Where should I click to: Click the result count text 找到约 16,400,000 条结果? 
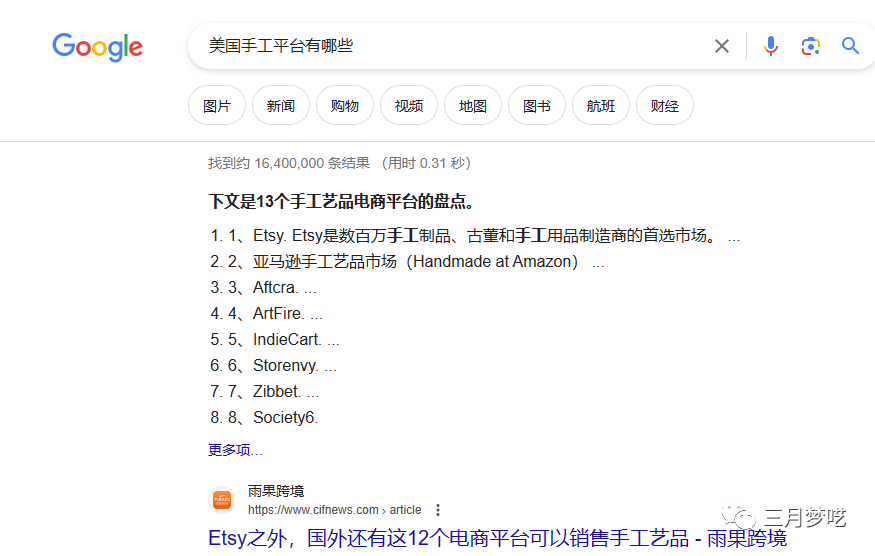point(289,163)
